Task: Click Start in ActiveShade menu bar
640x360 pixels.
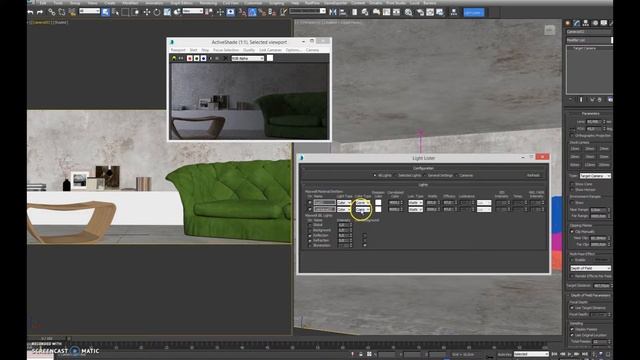Action: (x=193, y=50)
